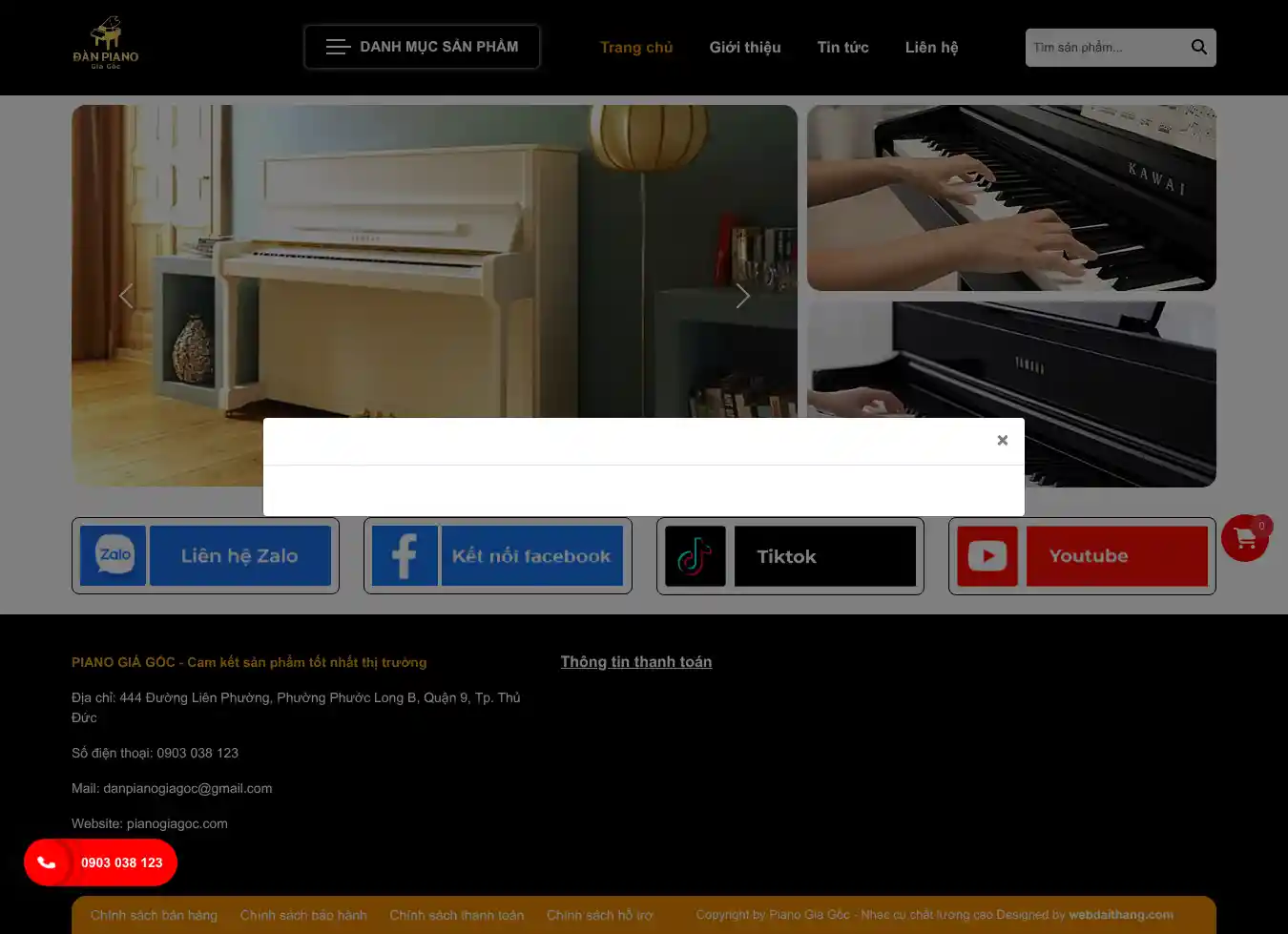Open the Giới thiệu menu item
The width and height of the screenshot is (1288, 934).
tap(744, 47)
